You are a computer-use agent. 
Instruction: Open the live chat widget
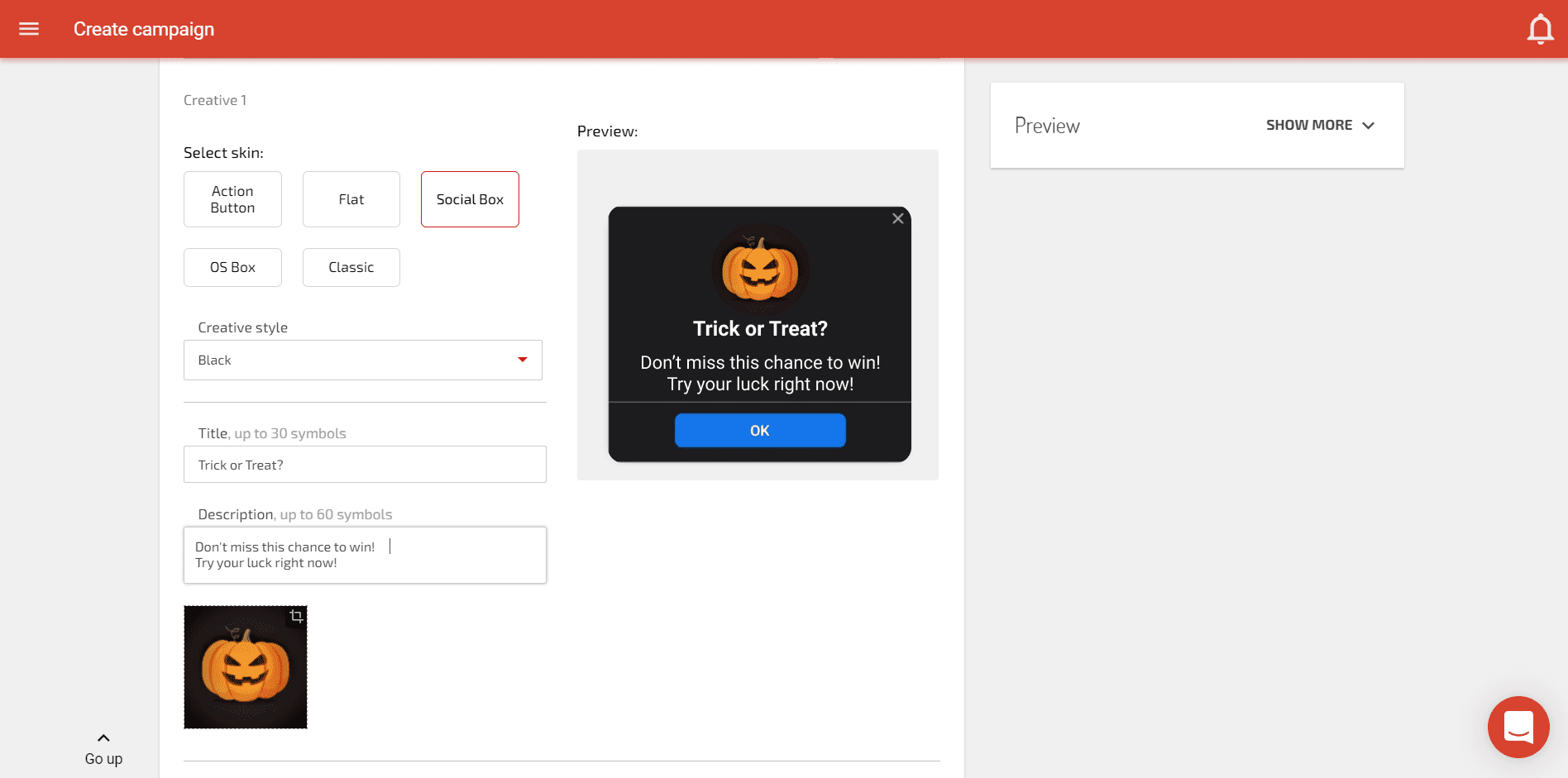click(1518, 727)
